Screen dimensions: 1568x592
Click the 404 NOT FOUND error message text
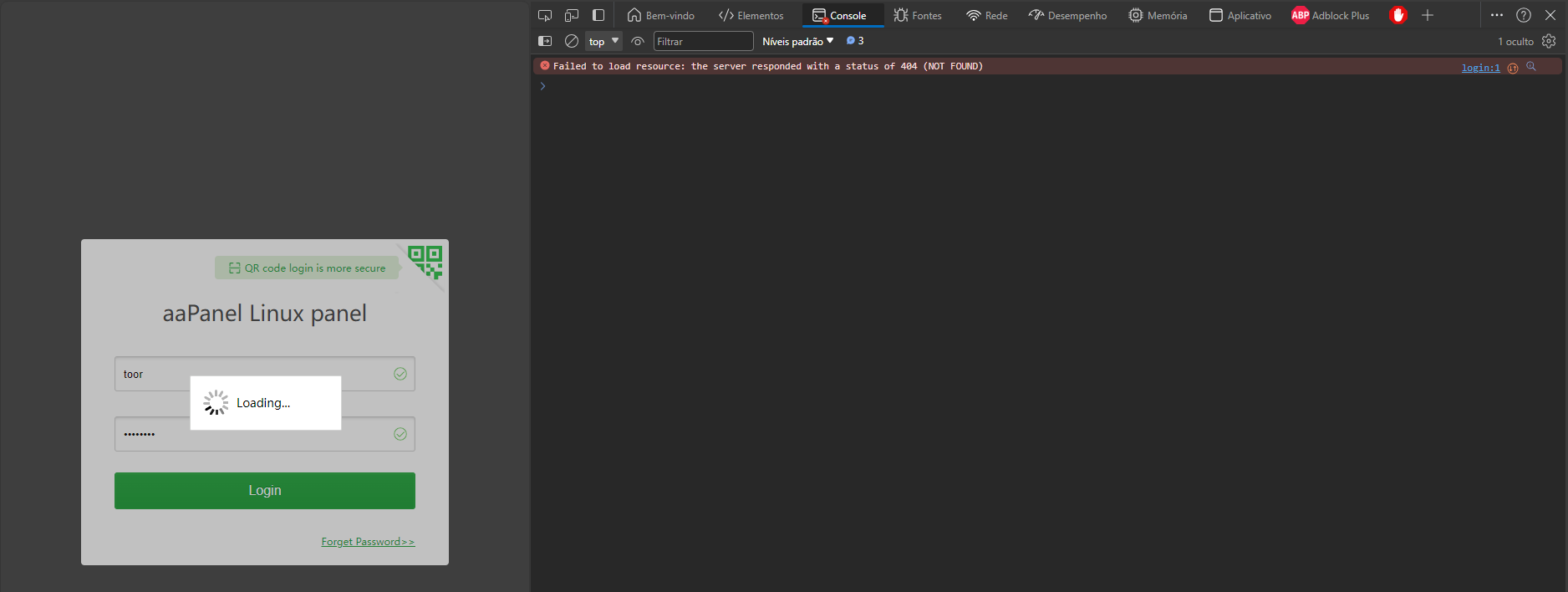click(767, 66)
